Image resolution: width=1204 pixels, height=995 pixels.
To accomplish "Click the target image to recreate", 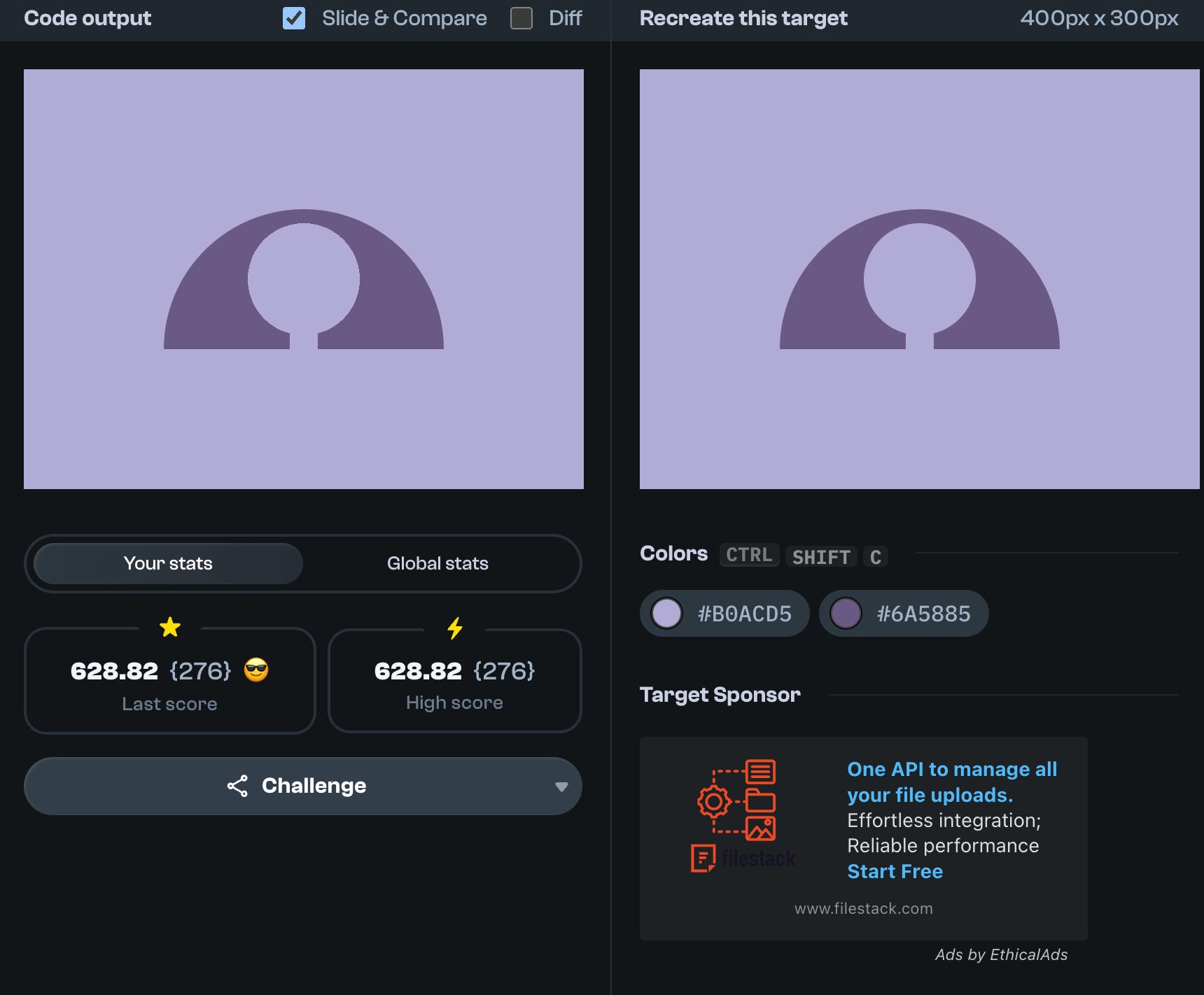I will click(920, 279).
